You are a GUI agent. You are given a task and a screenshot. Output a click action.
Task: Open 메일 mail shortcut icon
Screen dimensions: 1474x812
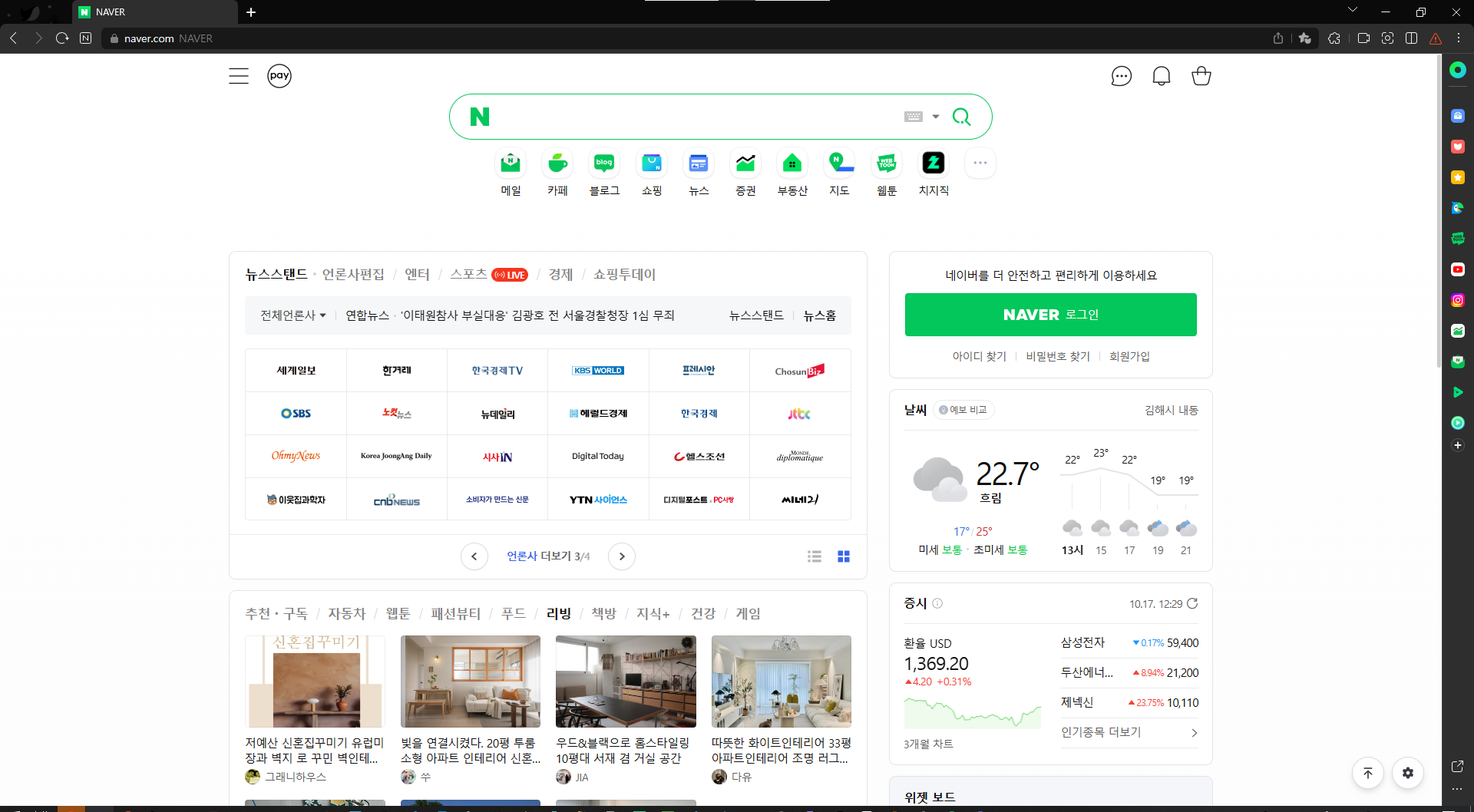point(511,163)
